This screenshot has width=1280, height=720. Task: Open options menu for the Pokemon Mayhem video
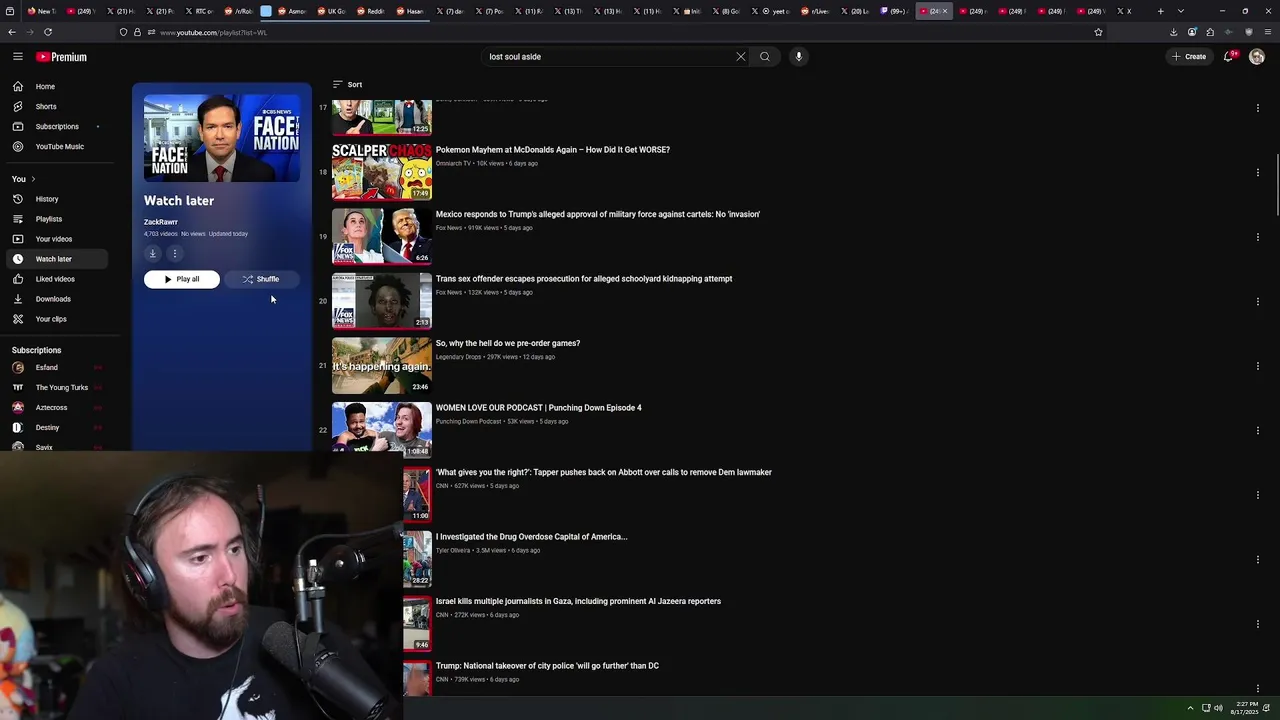(x=1258, y=172)
